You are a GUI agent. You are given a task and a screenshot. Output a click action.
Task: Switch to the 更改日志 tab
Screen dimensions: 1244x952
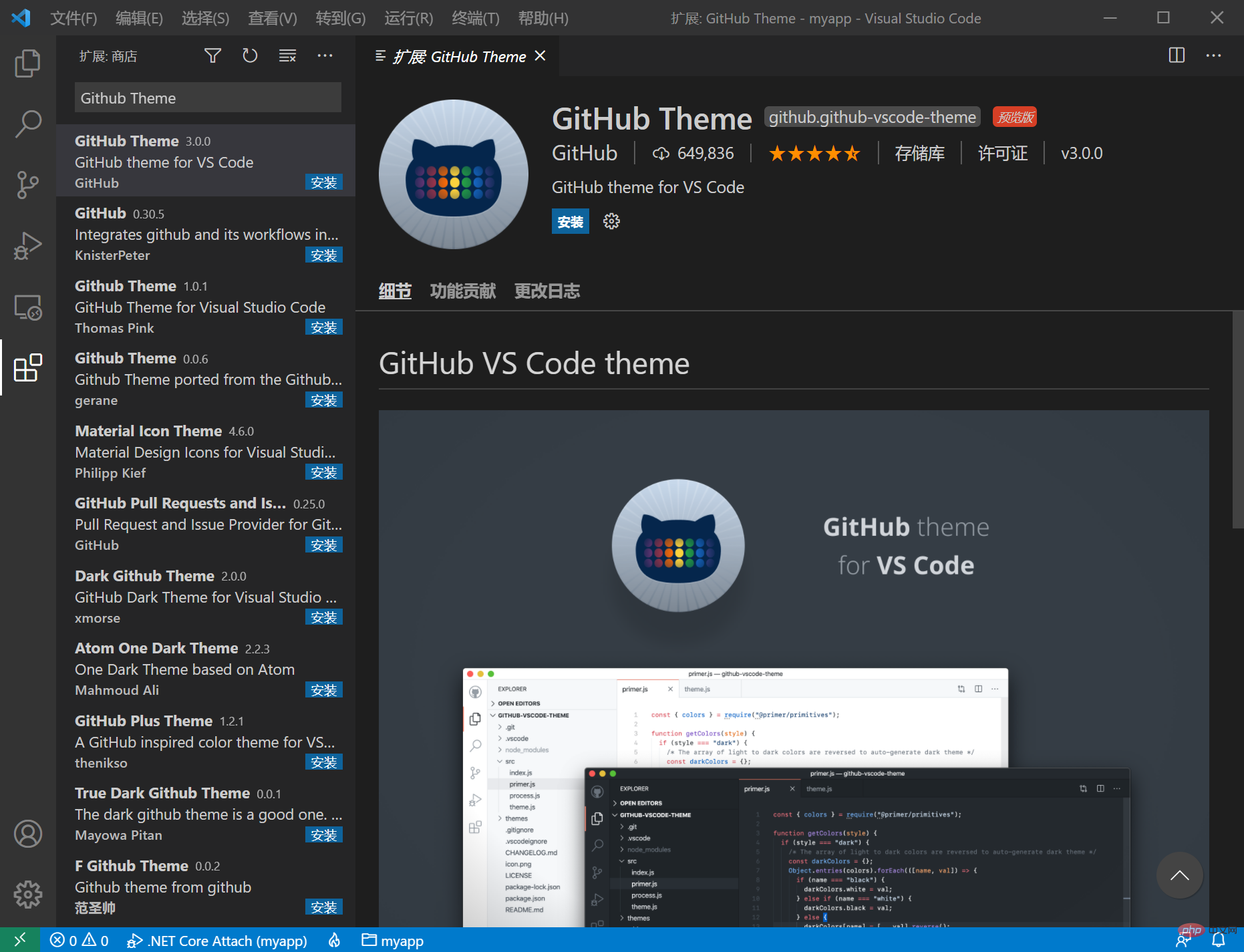coord(547,291)
